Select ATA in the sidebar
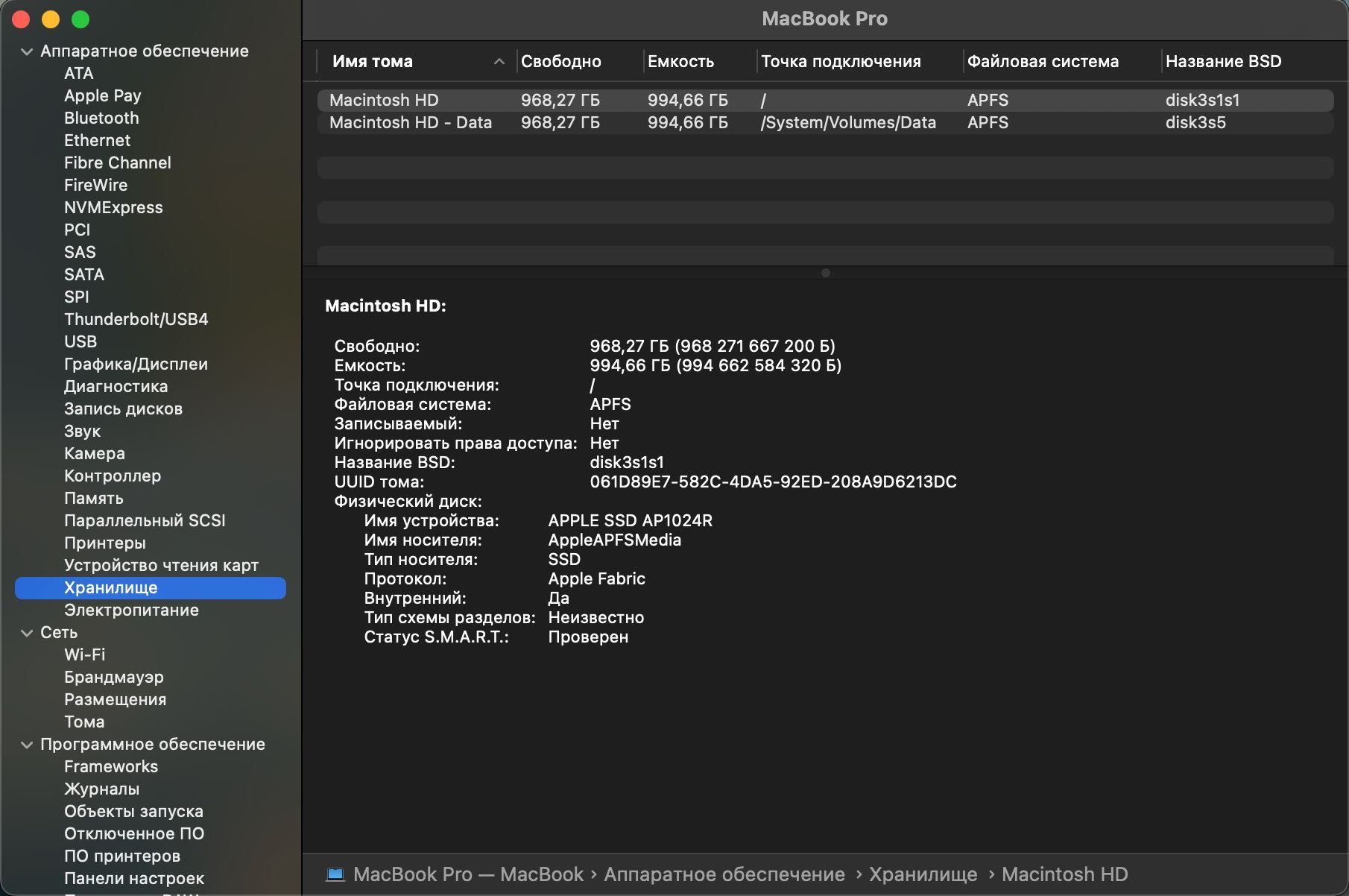The height and width of the screenshot is (896, 1349). pyautogui.click(x=79, y=73)
